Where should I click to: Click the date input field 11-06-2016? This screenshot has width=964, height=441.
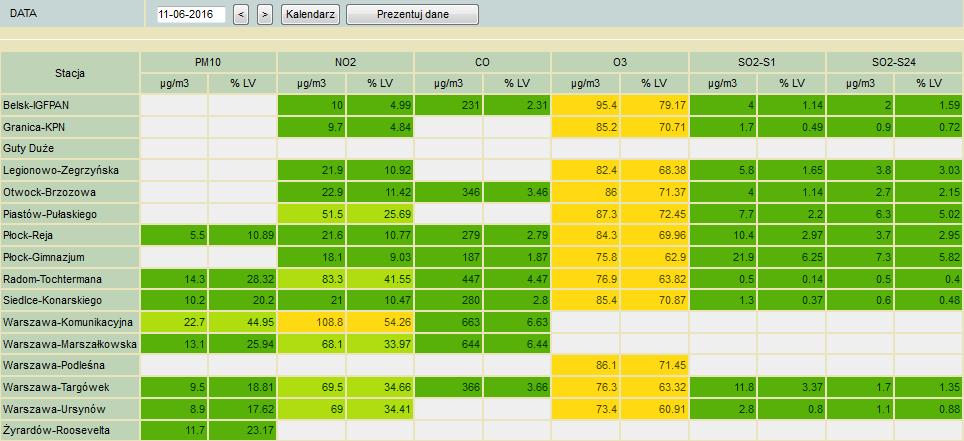tap(191, 14)
